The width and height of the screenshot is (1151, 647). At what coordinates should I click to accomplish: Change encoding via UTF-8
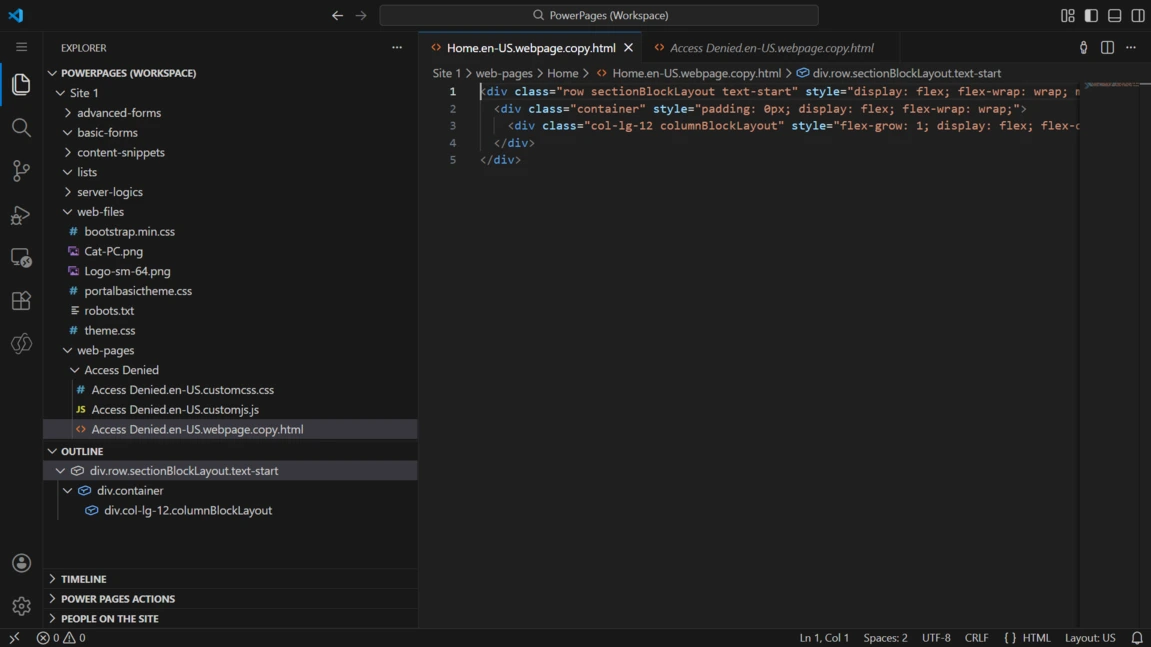coord(936,637)
